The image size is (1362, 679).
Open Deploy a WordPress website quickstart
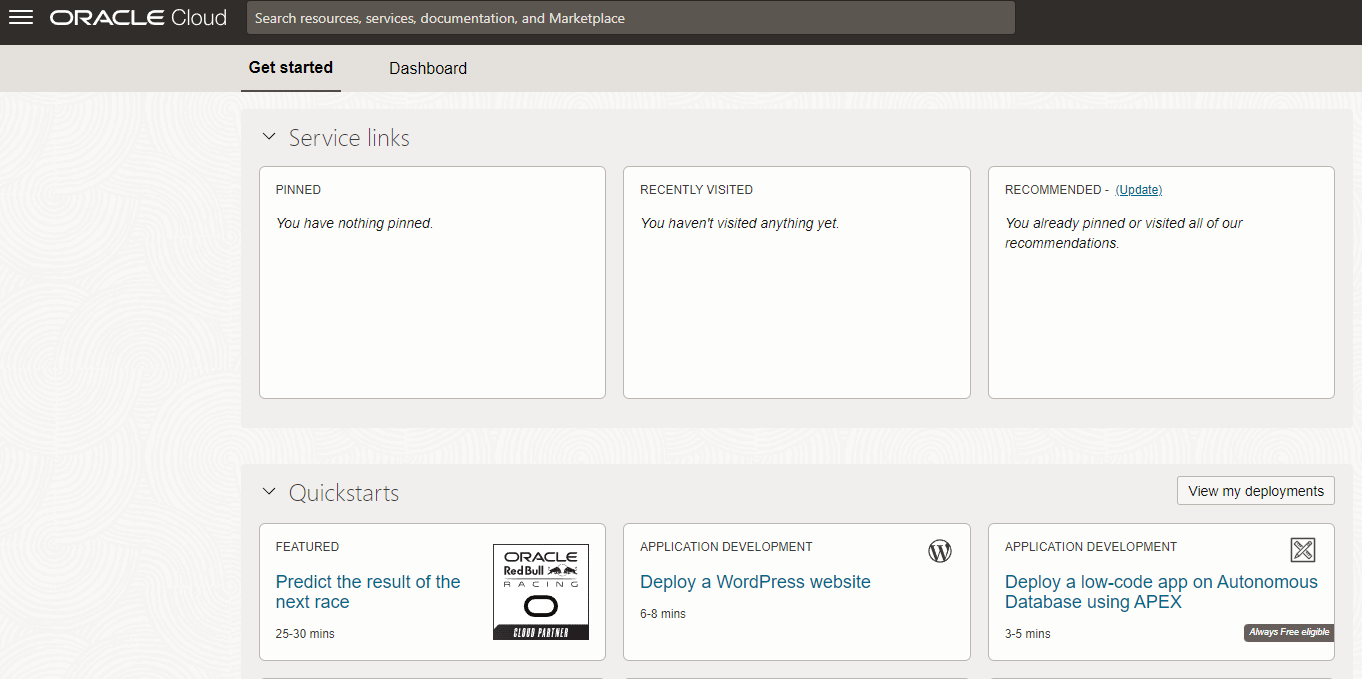755,582
